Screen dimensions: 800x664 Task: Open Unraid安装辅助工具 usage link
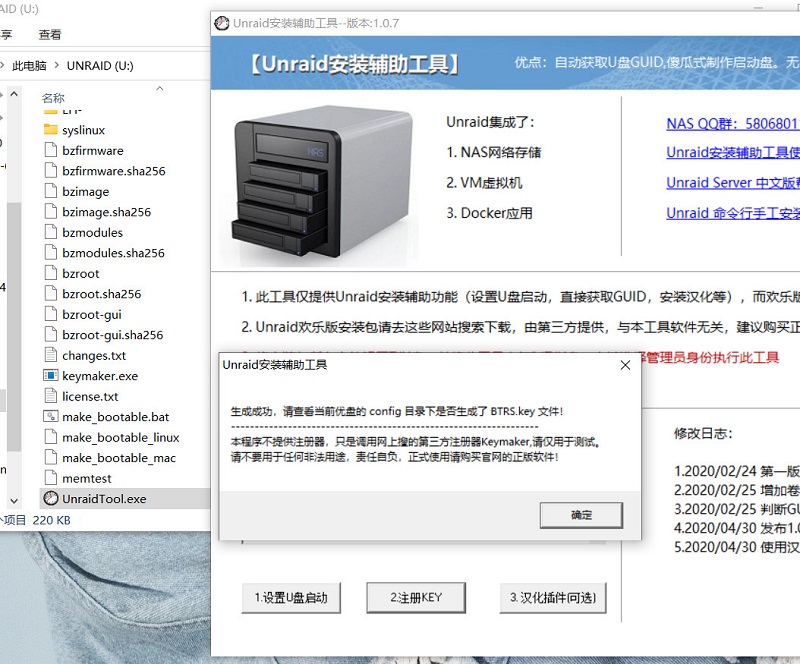(733, 152)
